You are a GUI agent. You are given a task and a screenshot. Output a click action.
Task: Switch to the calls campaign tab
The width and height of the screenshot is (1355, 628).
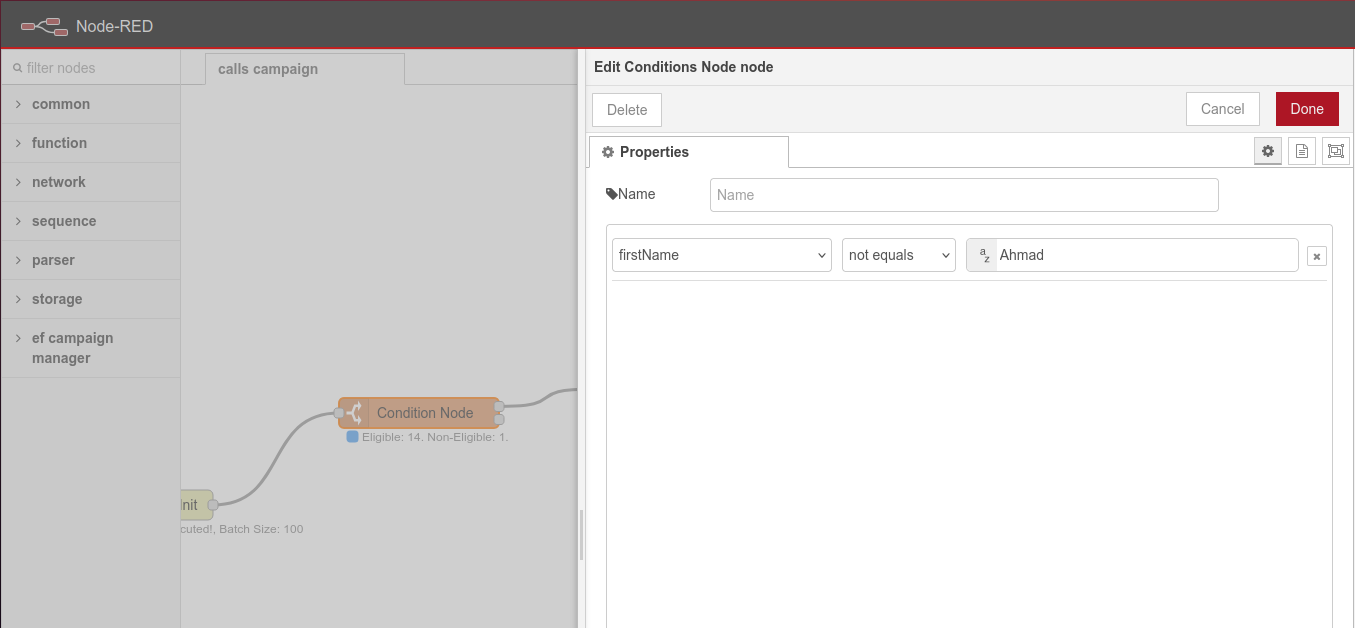coord(268,69)
